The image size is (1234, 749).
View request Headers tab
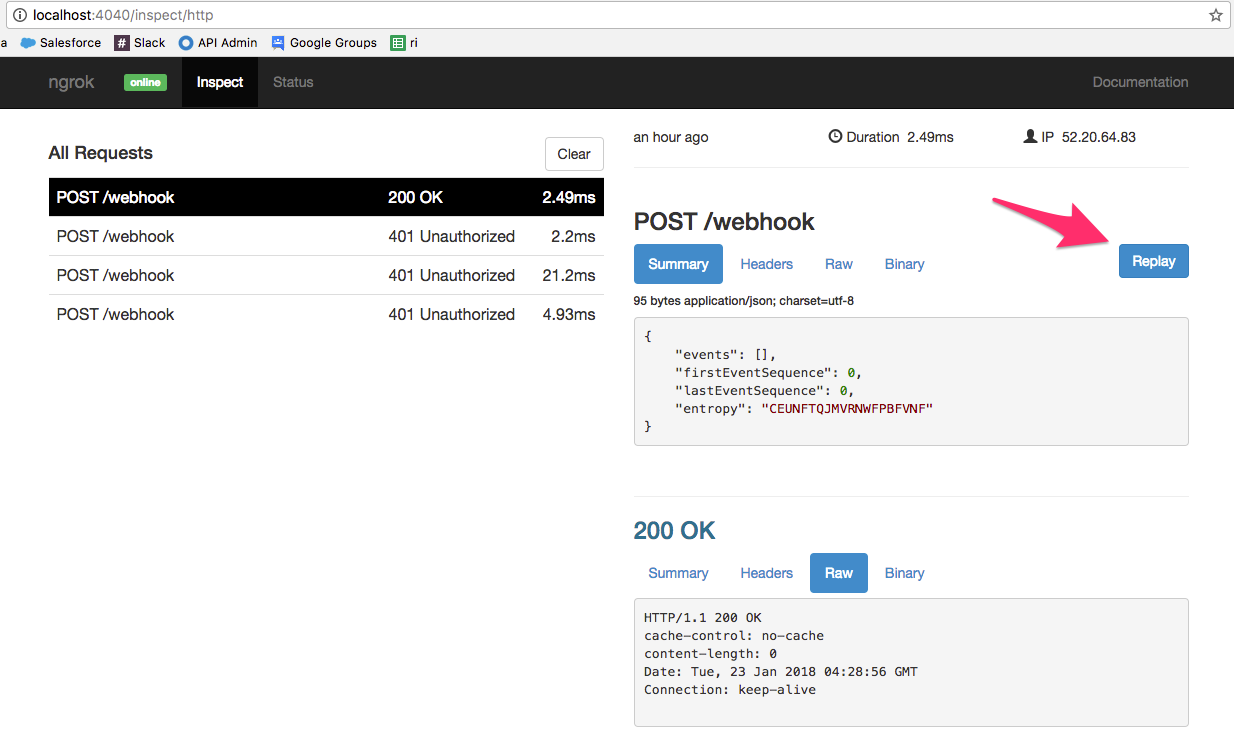[766, 263]
